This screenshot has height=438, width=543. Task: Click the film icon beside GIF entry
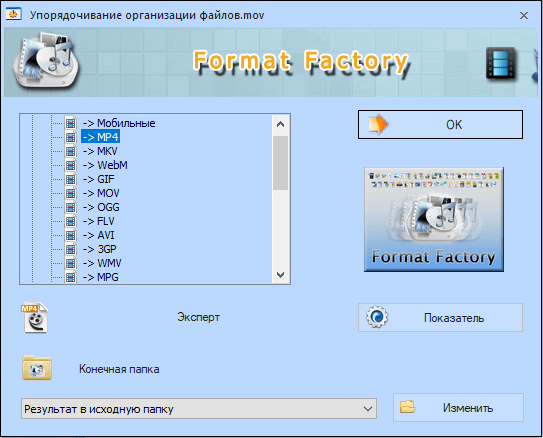(70, 179)
